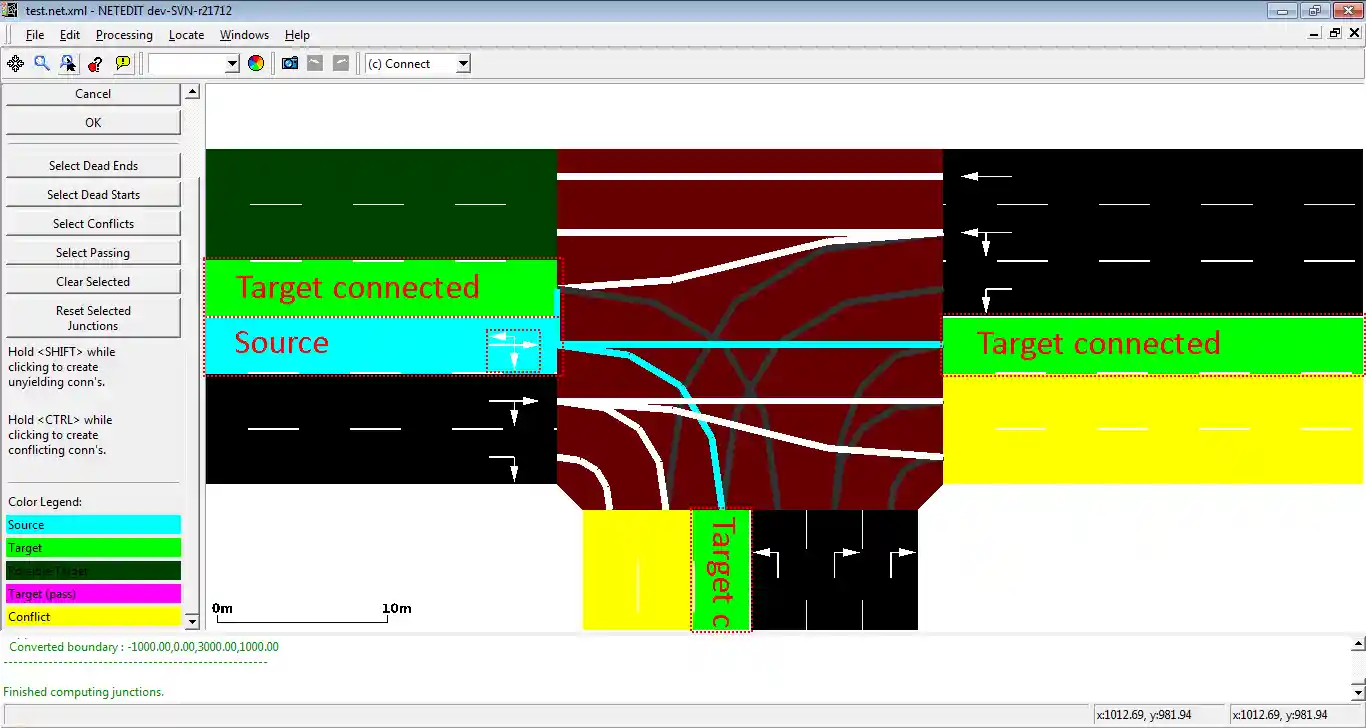
Task: Confirm changes with the OK button
Action: (x=93, y=123)
